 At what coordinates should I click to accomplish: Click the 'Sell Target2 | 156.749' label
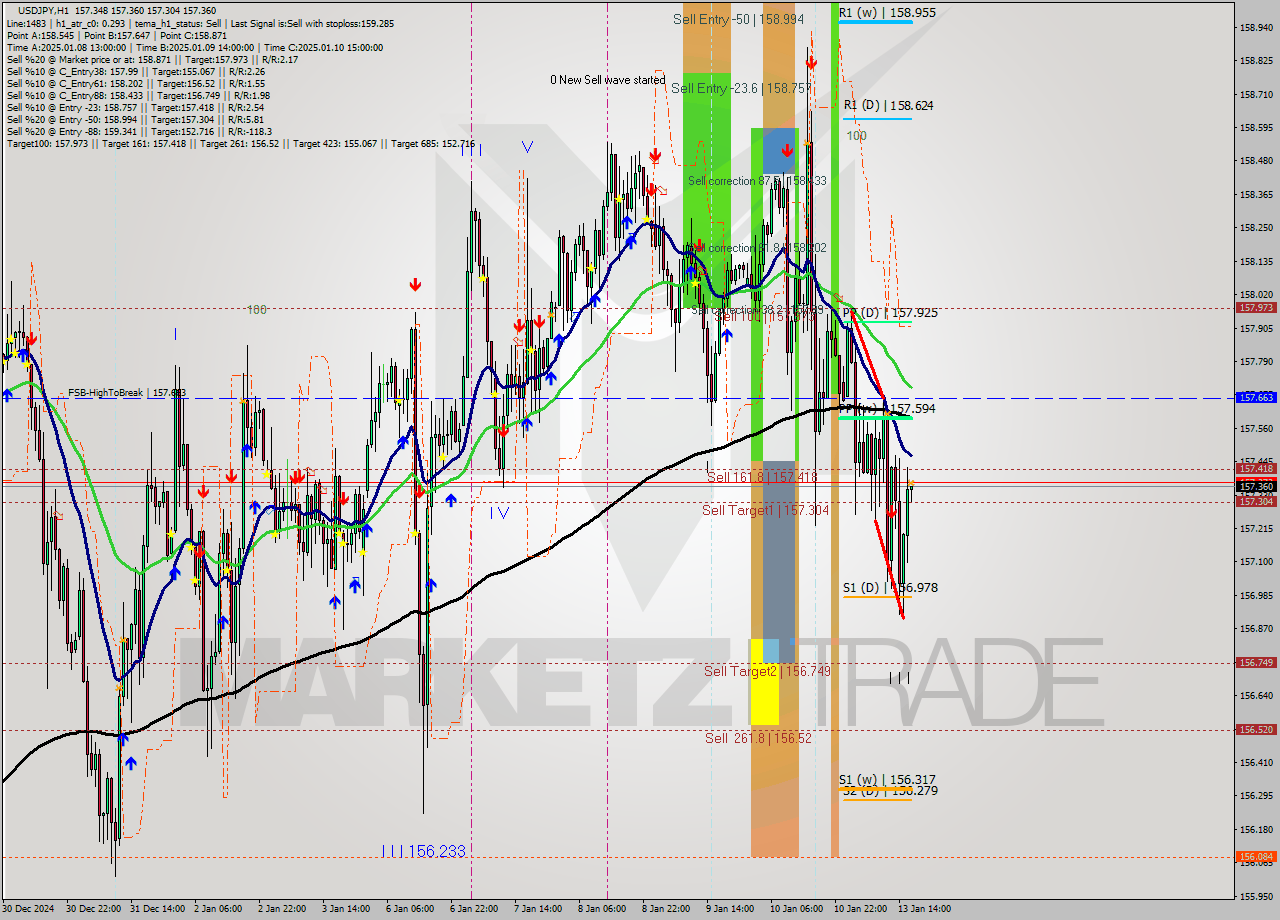click(767, 671)
